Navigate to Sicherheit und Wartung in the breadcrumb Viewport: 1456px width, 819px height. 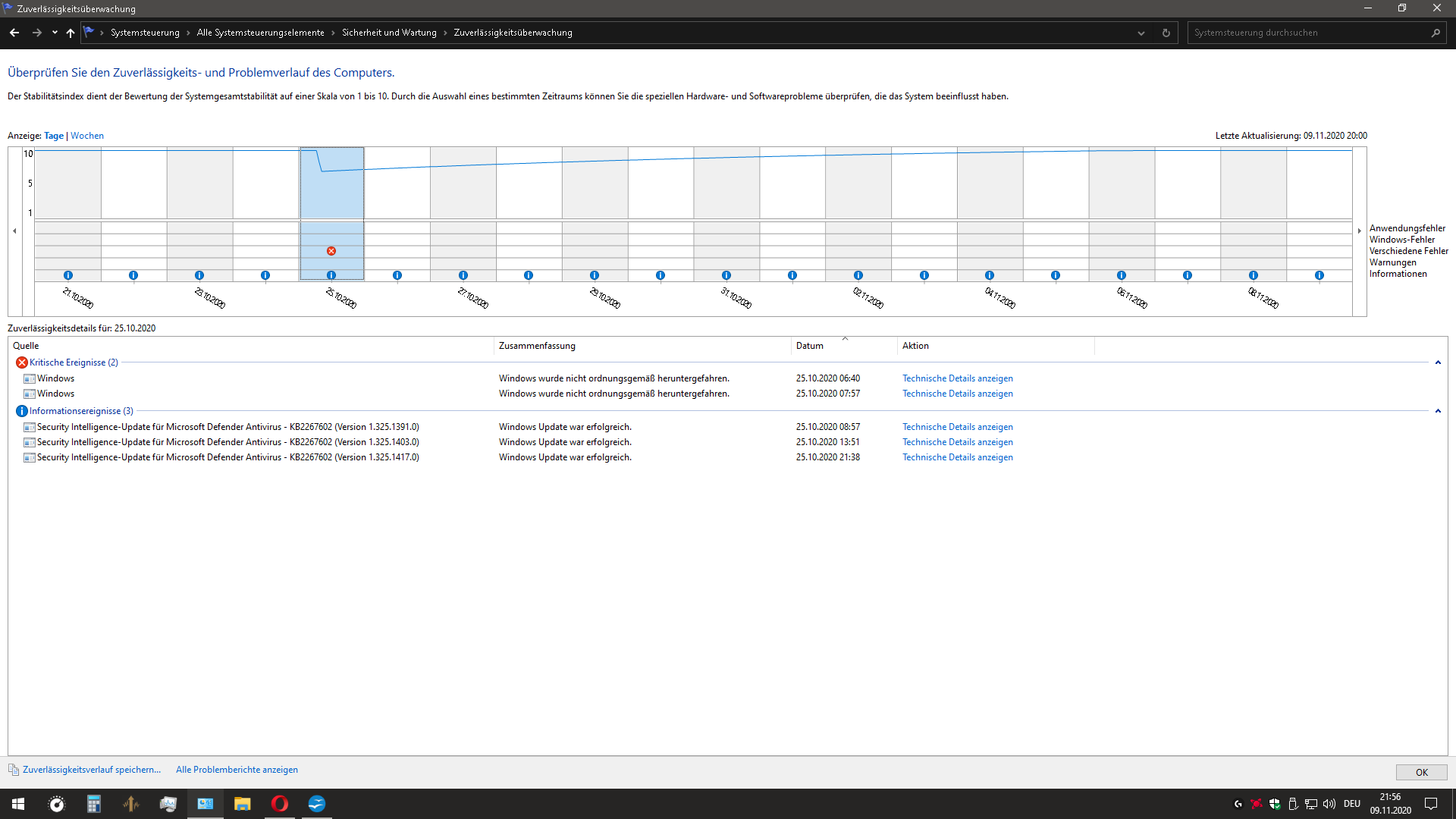(x=388, y=33)
